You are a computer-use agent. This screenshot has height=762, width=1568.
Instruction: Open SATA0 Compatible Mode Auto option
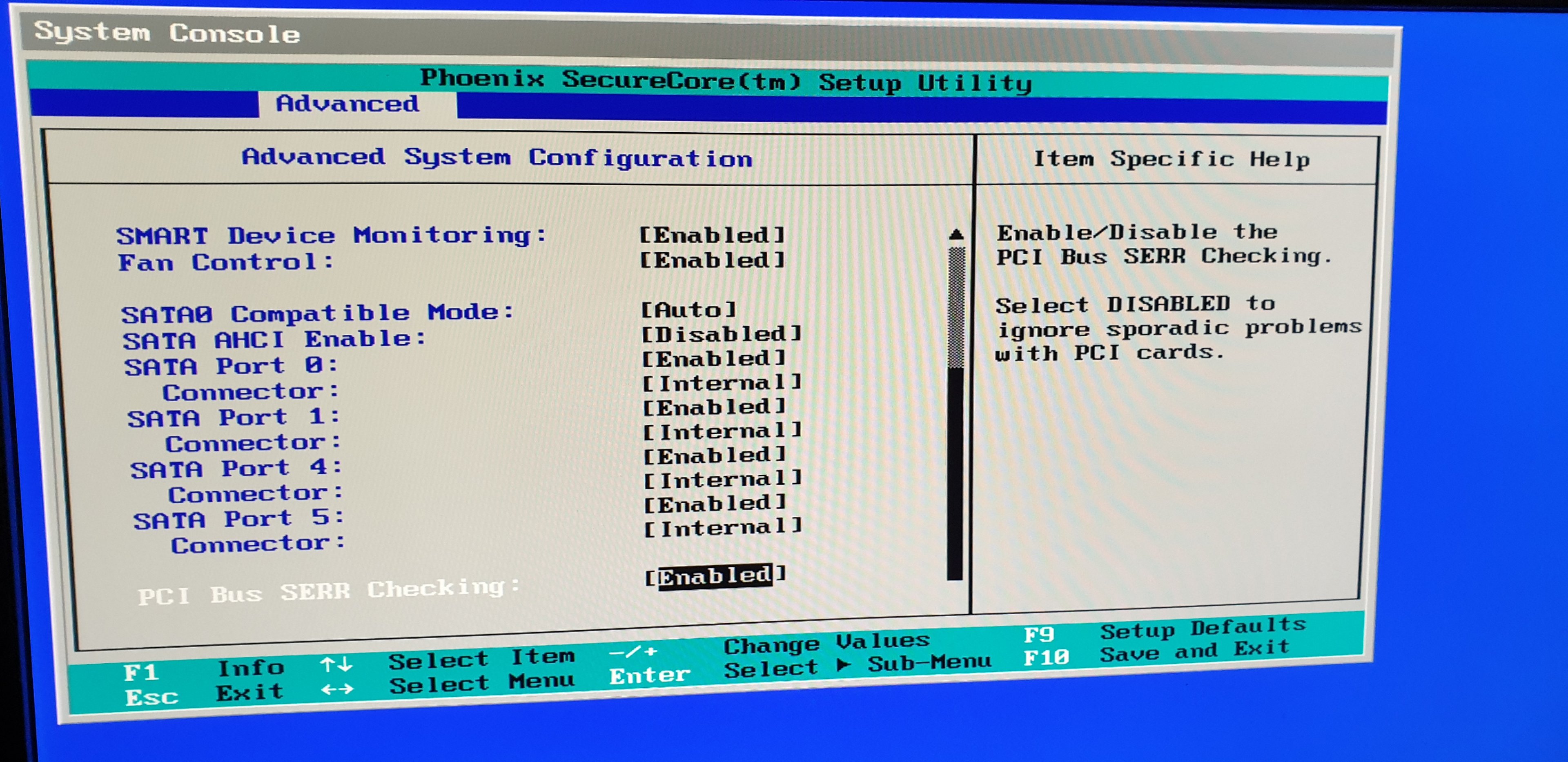point(688,310)
